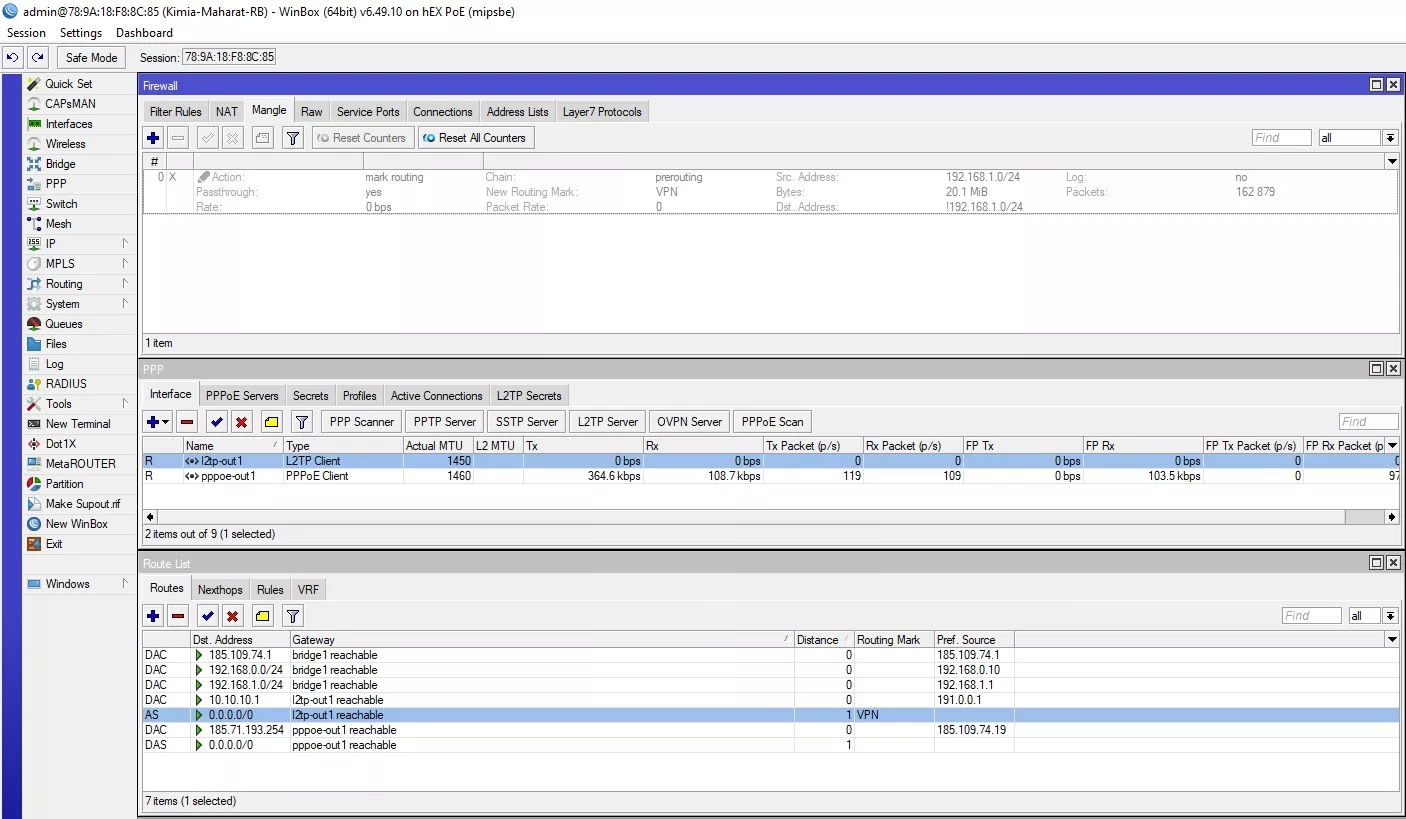Open Wireless from the sidebar

tap(66, 144)
